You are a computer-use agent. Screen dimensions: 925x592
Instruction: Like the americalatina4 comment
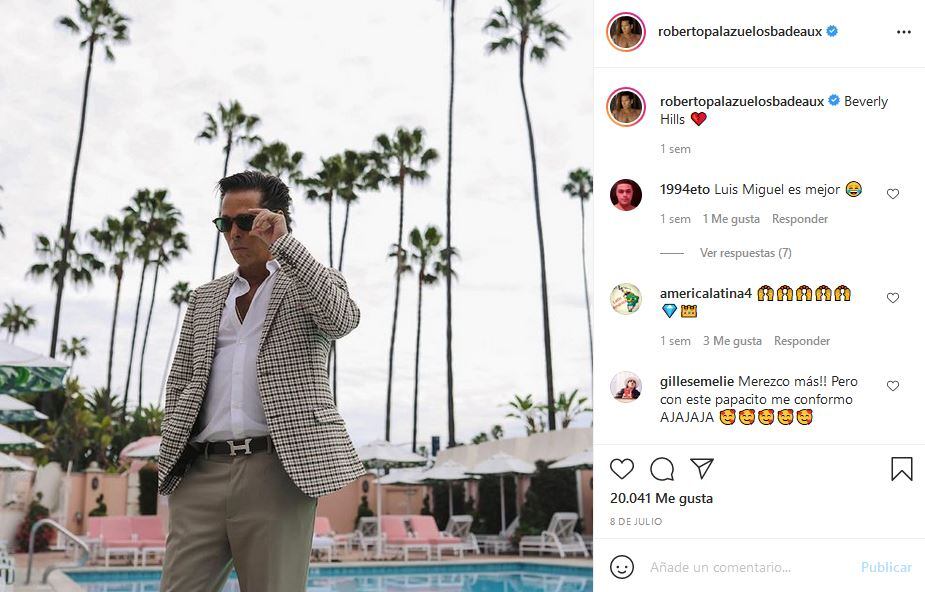coord(893,298)
